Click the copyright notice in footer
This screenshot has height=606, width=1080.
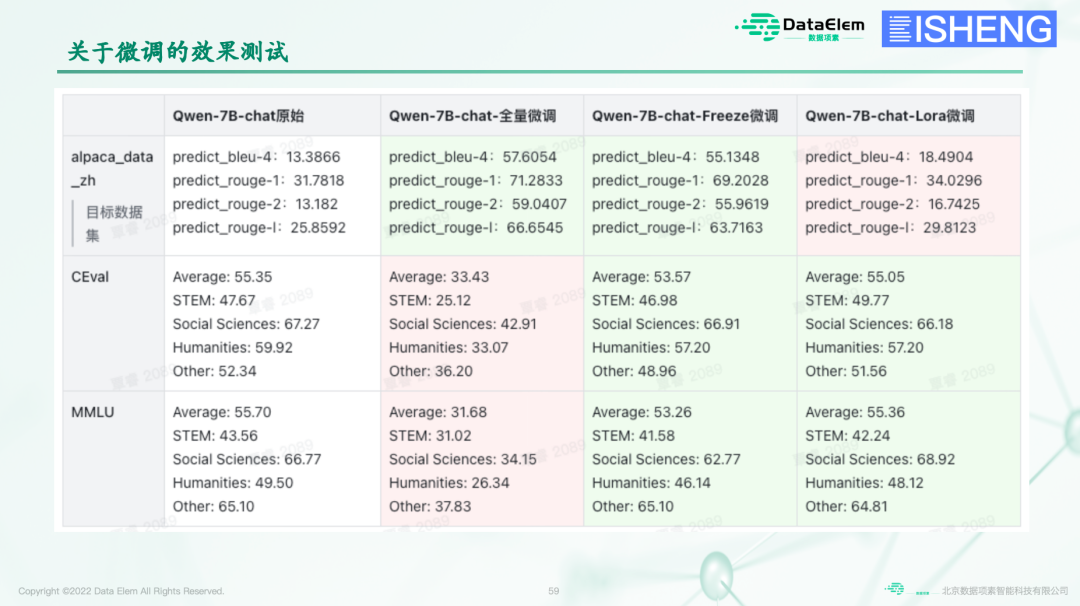point(121,591)
